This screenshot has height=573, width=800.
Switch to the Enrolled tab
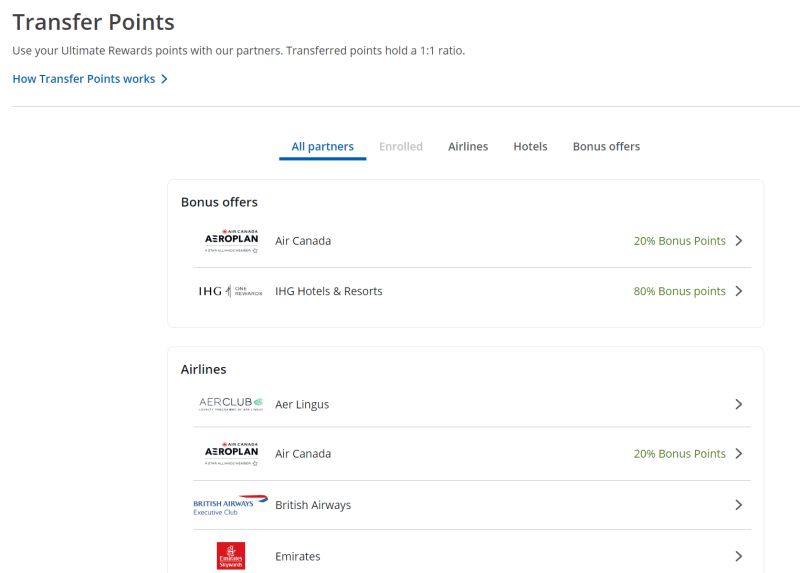(401, 146)
